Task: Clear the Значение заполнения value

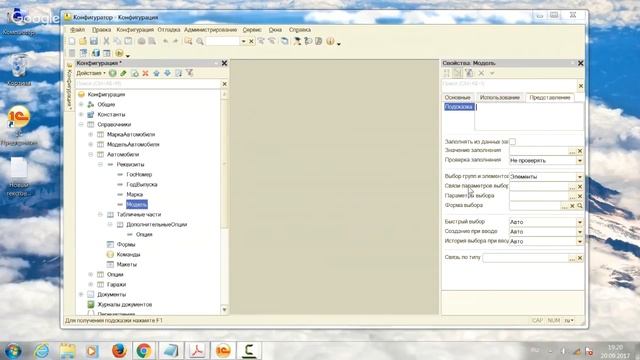Action: [580, 151]
